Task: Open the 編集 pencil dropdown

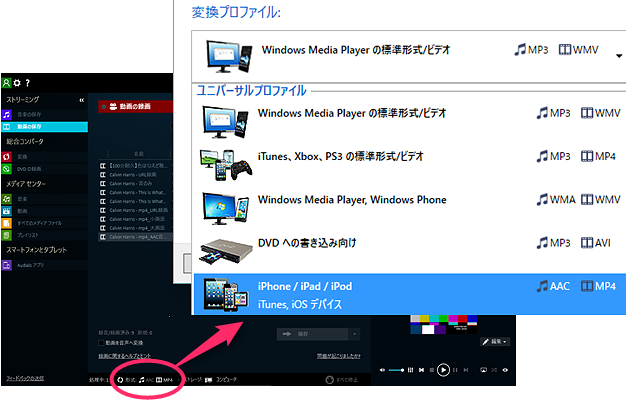Action: (x=495, y=342)
